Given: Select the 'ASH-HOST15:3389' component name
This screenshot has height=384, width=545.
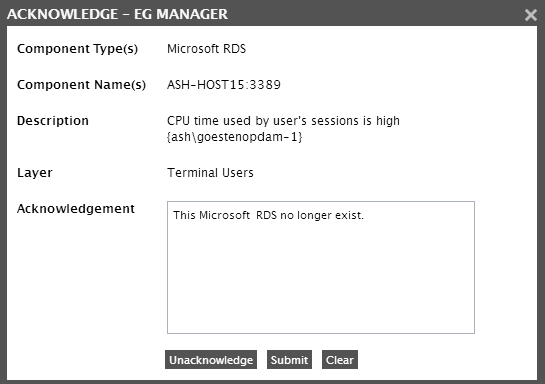Looking at the screenshot, I should click(224, 85).
